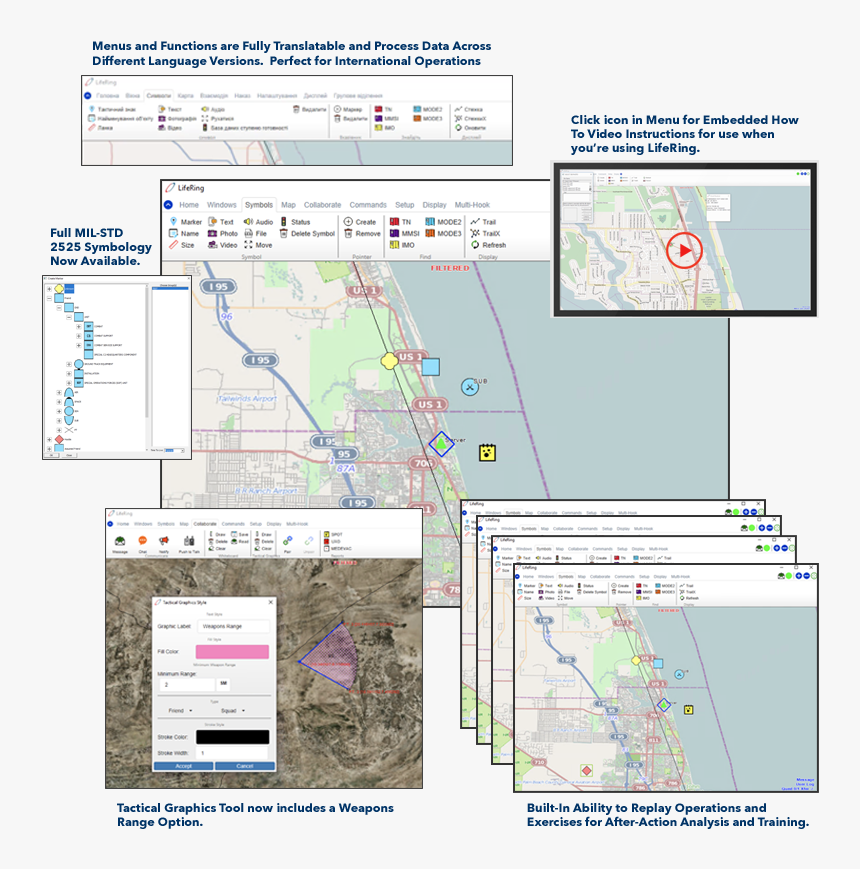Click Refresh in main LifeRing ribbon
This screenshot has height=869, width=860.
point(488,245)
